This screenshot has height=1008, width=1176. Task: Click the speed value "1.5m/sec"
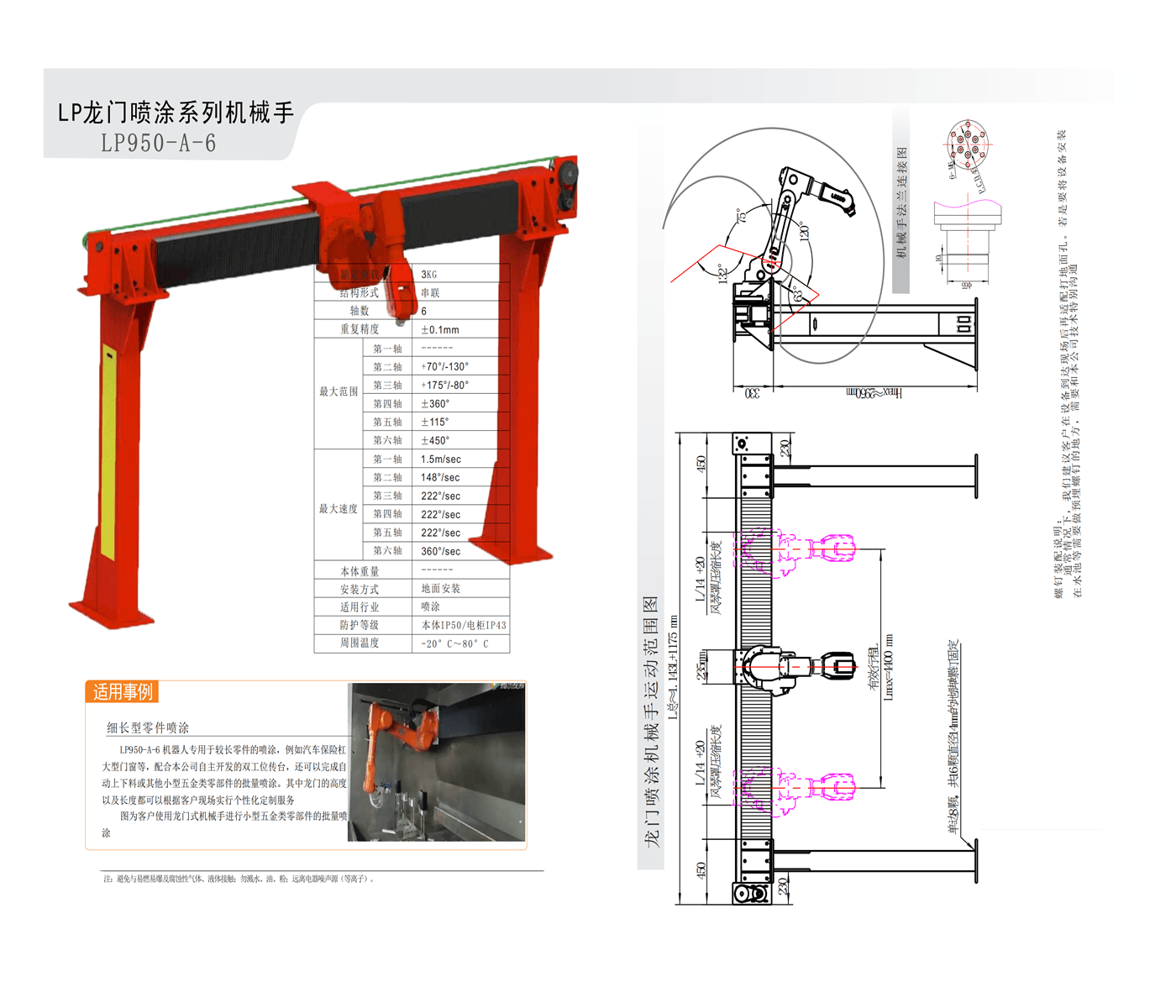coord(441,459)
